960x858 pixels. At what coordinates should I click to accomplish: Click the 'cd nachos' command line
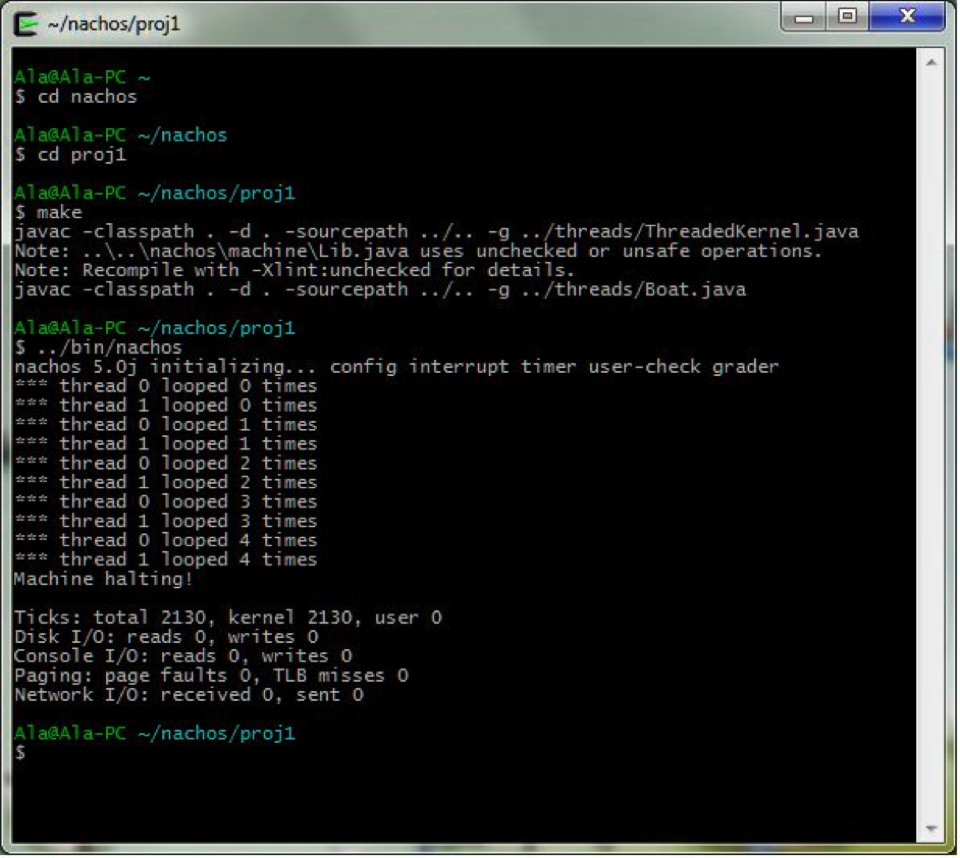pos(86,97)
